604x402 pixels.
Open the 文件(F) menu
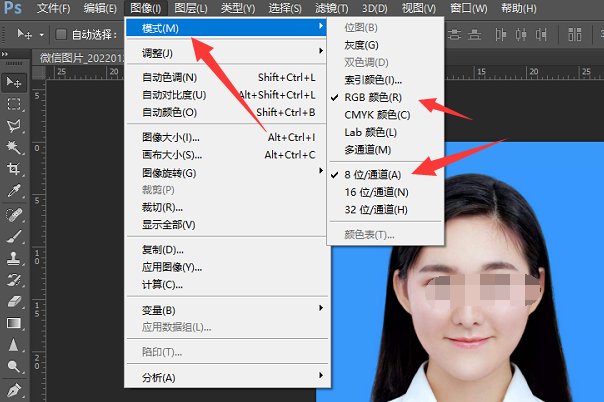click(x=54, y=8)
